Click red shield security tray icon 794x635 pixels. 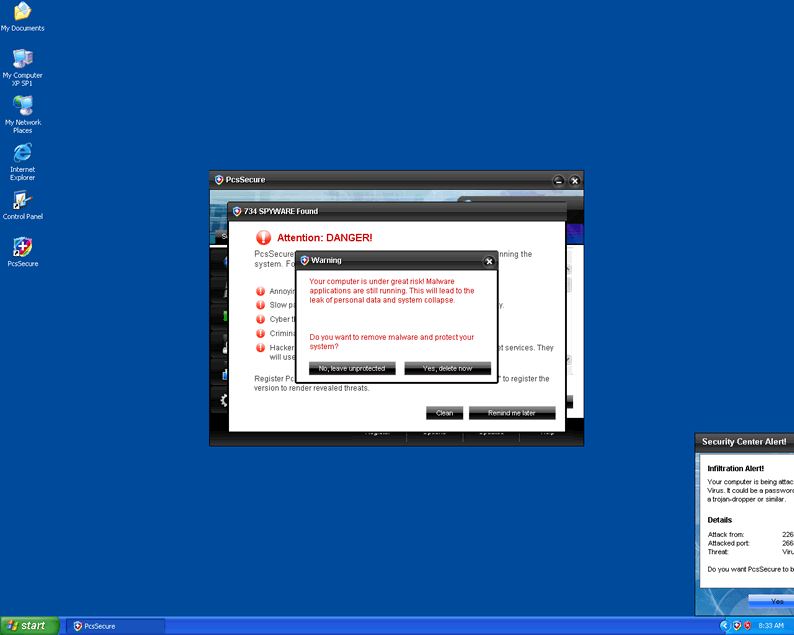coord(749,626)
